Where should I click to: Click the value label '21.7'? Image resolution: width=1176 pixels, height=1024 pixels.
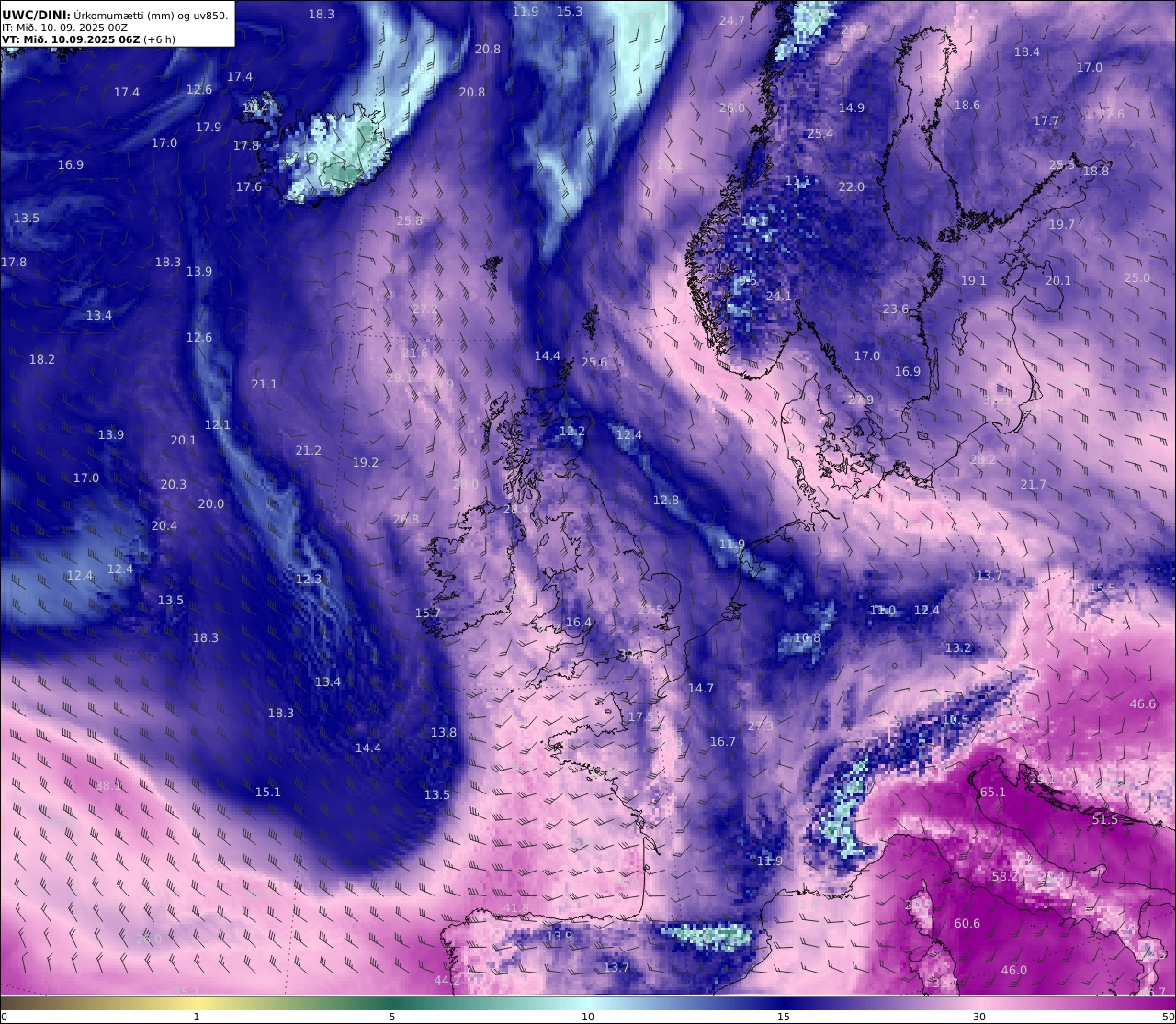point(1034,484)
